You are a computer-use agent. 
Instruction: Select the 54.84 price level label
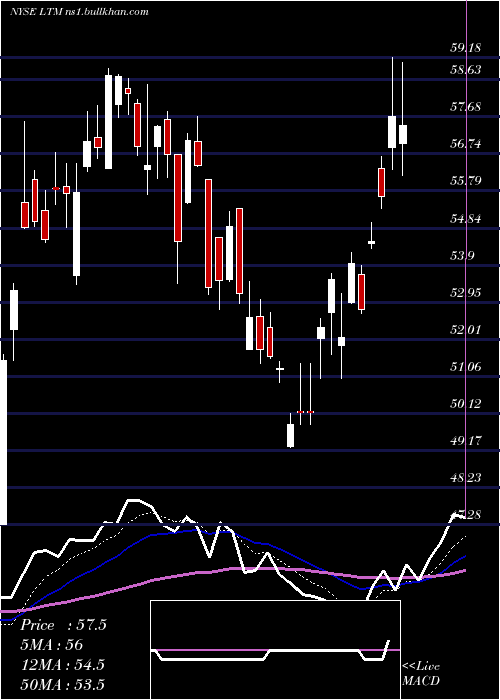click(x=466, y=219)
